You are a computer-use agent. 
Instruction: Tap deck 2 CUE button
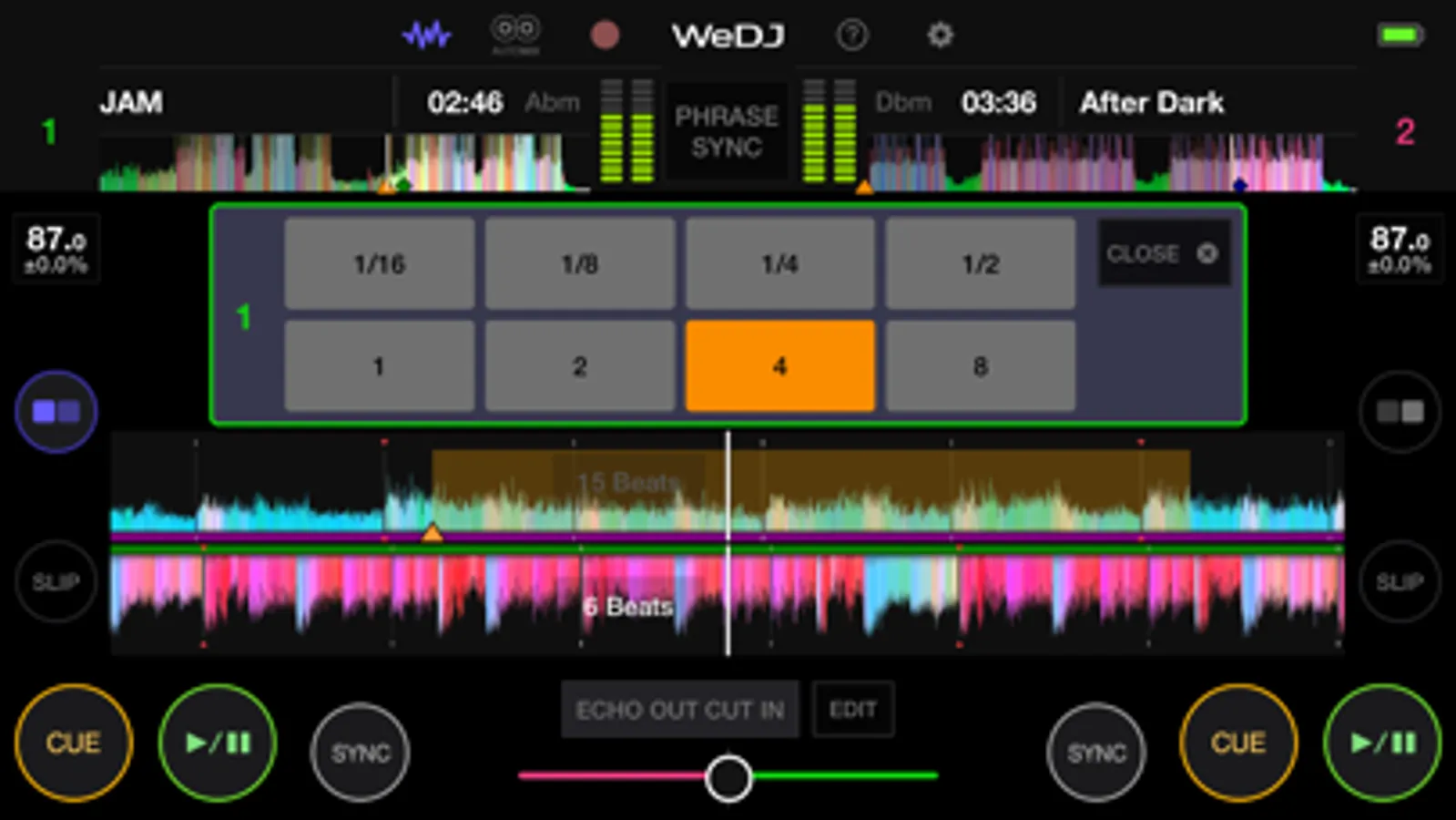coord(1238,743)
